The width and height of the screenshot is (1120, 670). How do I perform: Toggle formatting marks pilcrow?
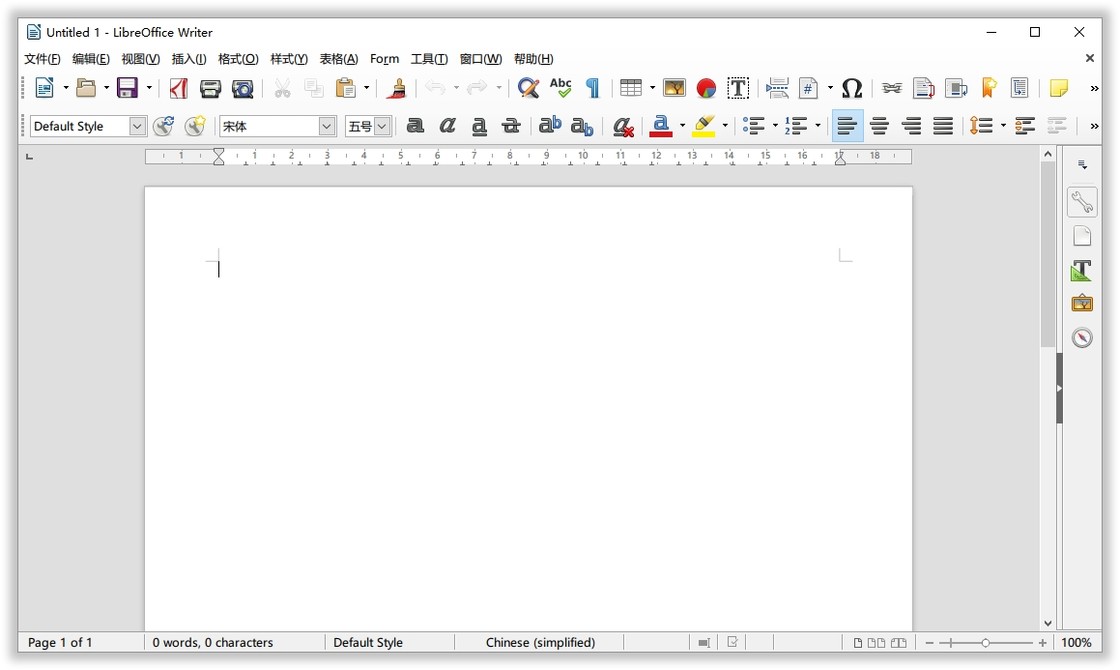593,88
